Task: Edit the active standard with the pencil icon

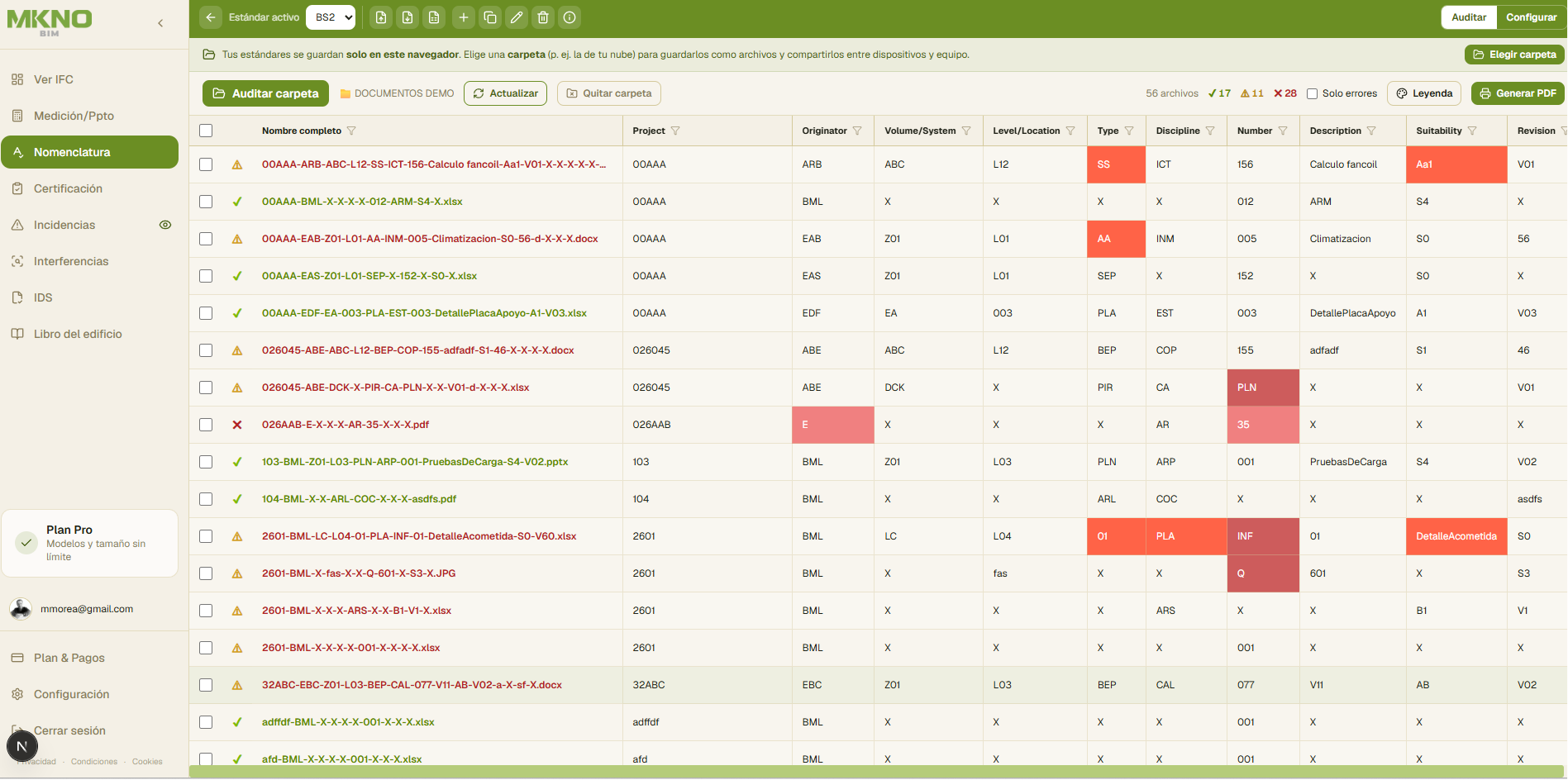Action: coord(517,17)
